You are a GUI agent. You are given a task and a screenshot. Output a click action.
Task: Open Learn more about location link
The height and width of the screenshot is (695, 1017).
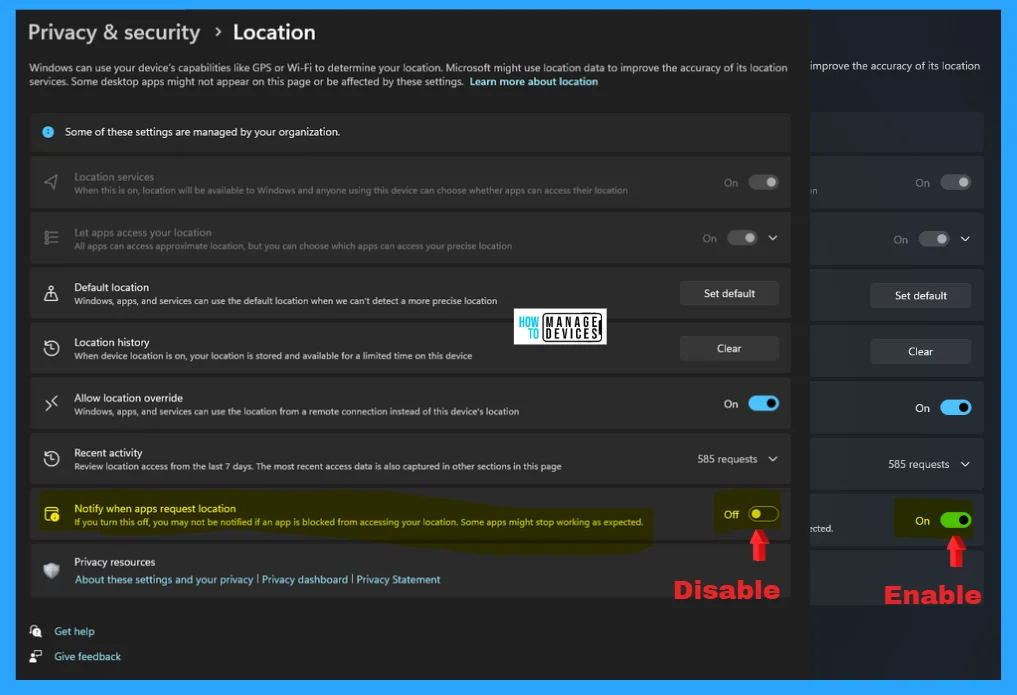[x=534, y=82]
